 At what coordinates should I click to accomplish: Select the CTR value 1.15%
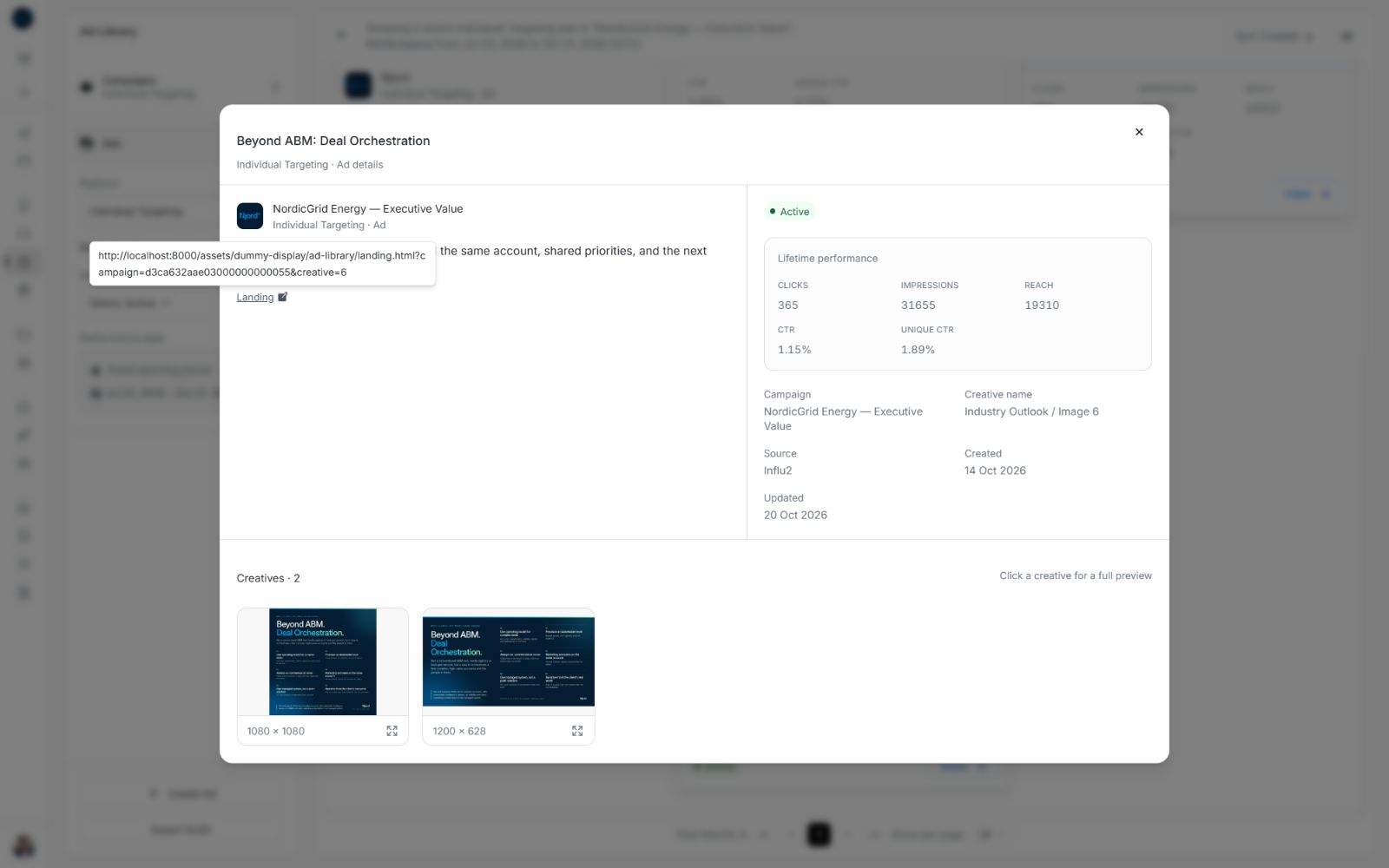click(794, 350)
